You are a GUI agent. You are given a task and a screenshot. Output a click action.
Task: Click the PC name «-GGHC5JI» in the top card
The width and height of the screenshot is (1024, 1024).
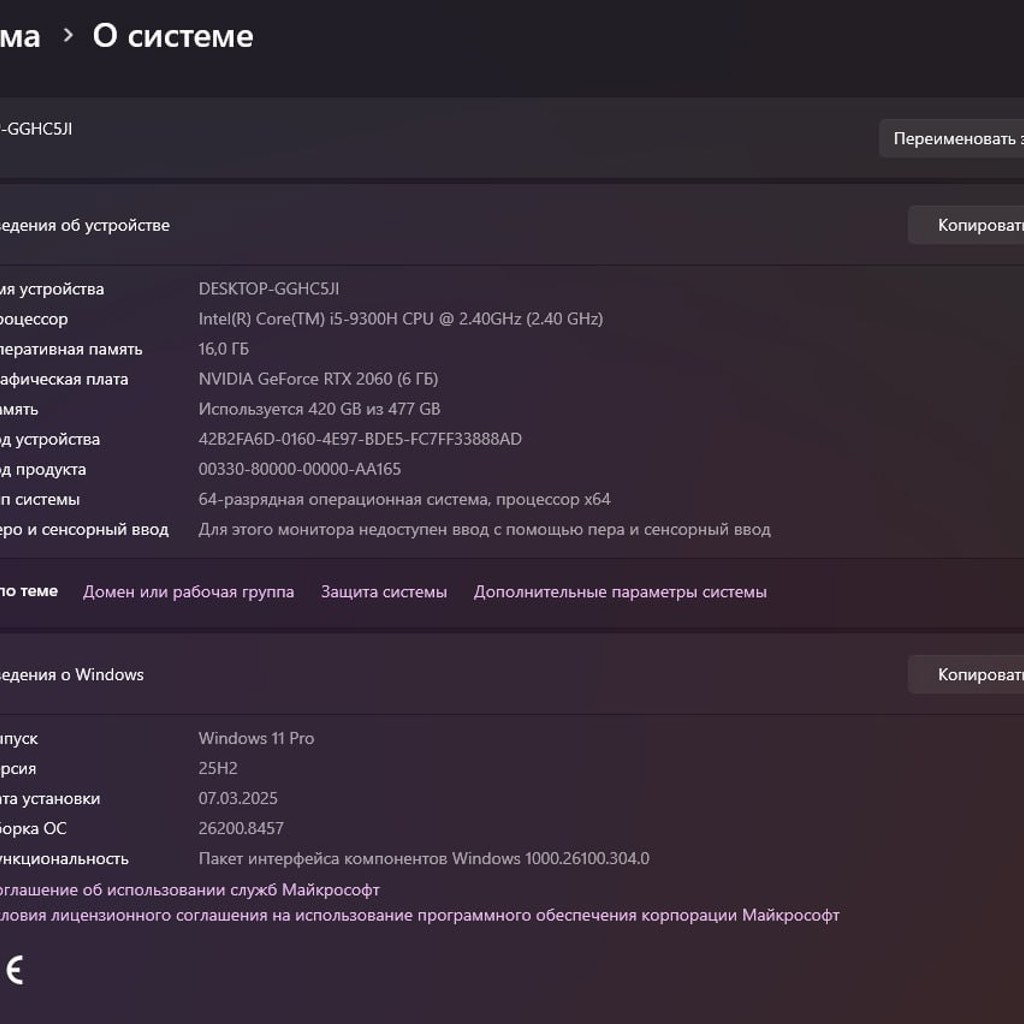[x=37, y=129]
